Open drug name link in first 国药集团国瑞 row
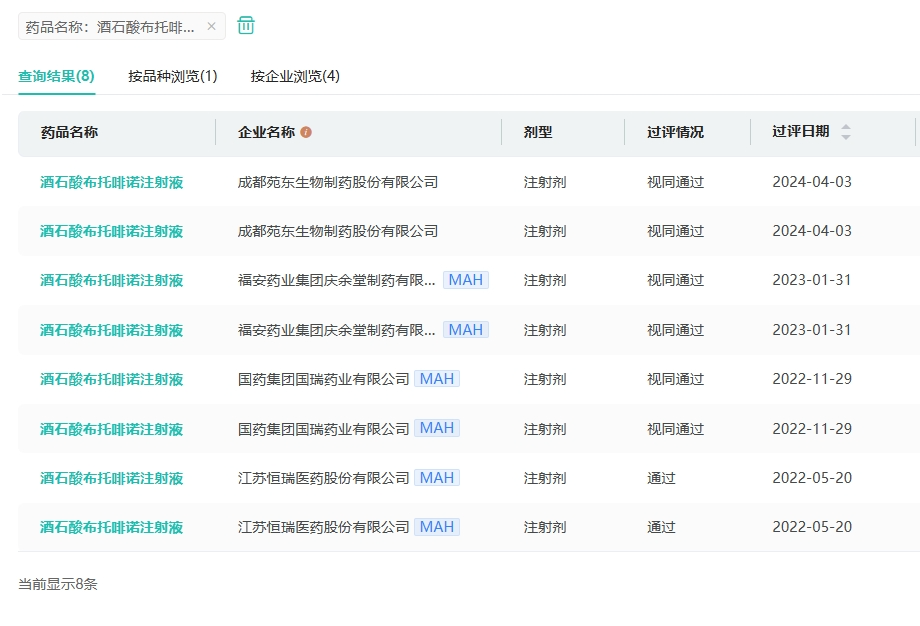The height and width of the screenshot is (626, 920). pyautogui.click(x=111, y=379)
